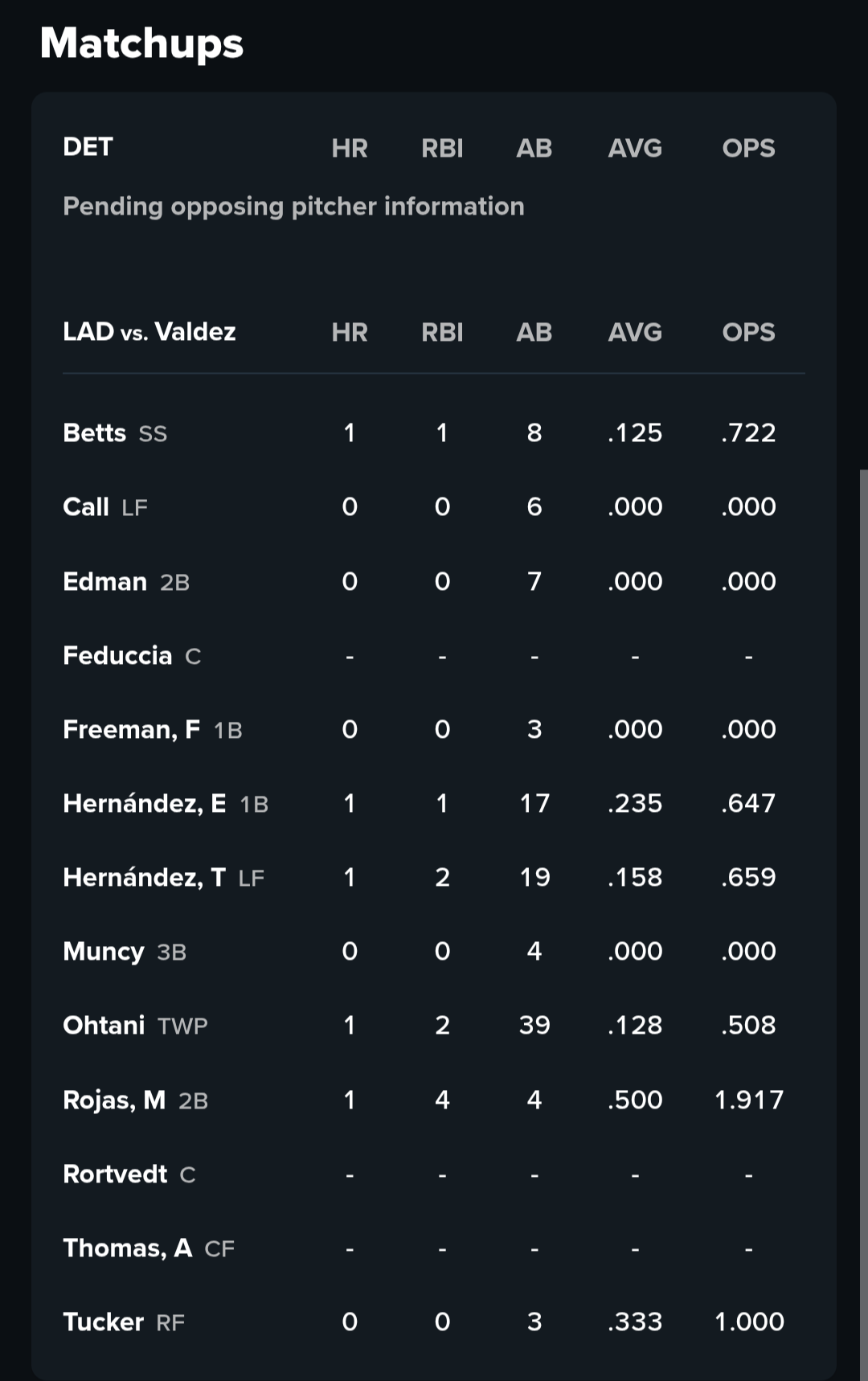Image resolution: width=868 pixels, height=1381 pixels.
Task: Click HR column header in DET table
Action: [x=350, y=148]
